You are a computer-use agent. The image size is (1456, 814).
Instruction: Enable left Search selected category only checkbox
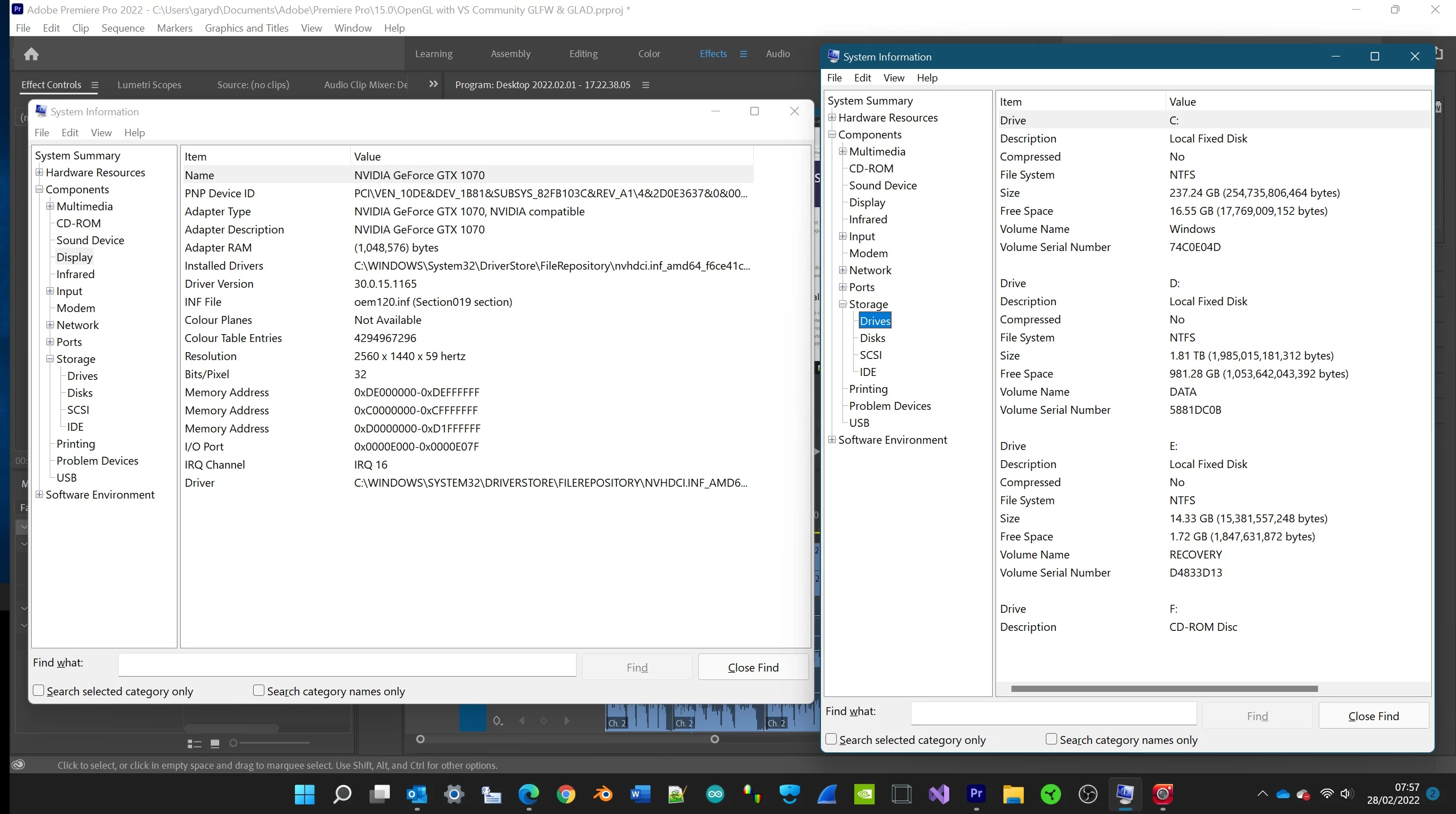(x=38, y=690)
